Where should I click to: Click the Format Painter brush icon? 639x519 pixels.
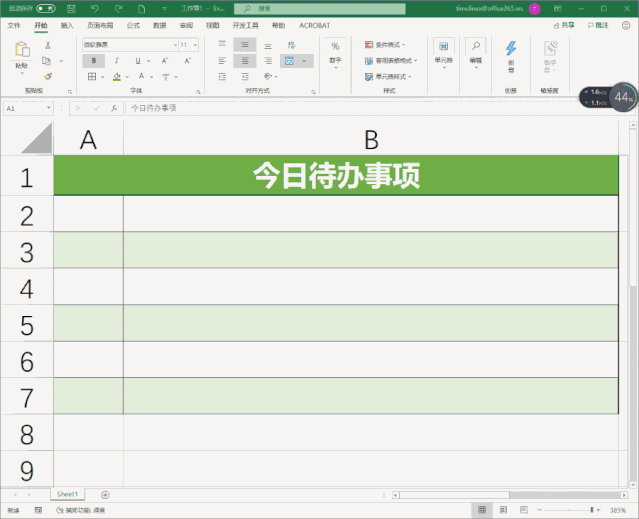pyautogui.click(x=48, y=76)
